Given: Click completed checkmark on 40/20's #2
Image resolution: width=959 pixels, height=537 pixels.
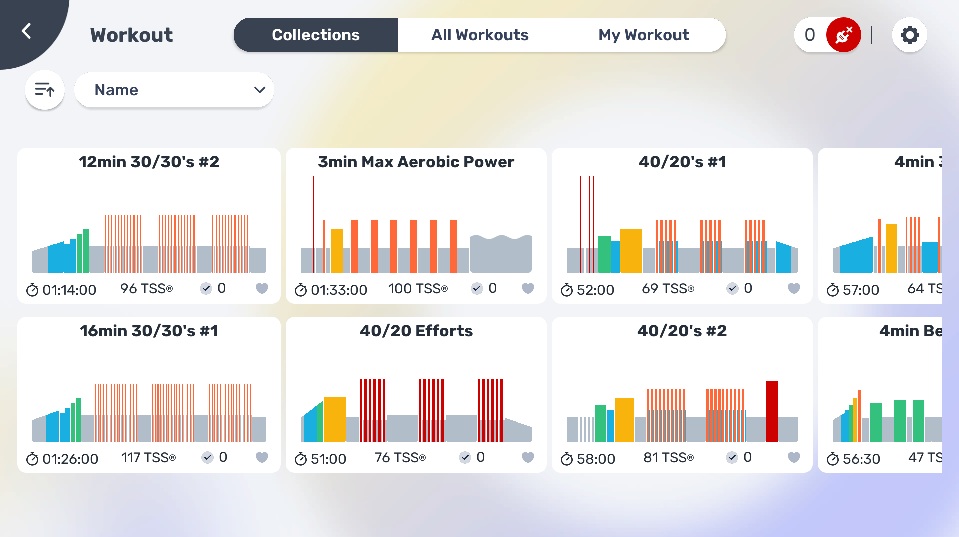Looking at the screenshot, I should point(731,457).
